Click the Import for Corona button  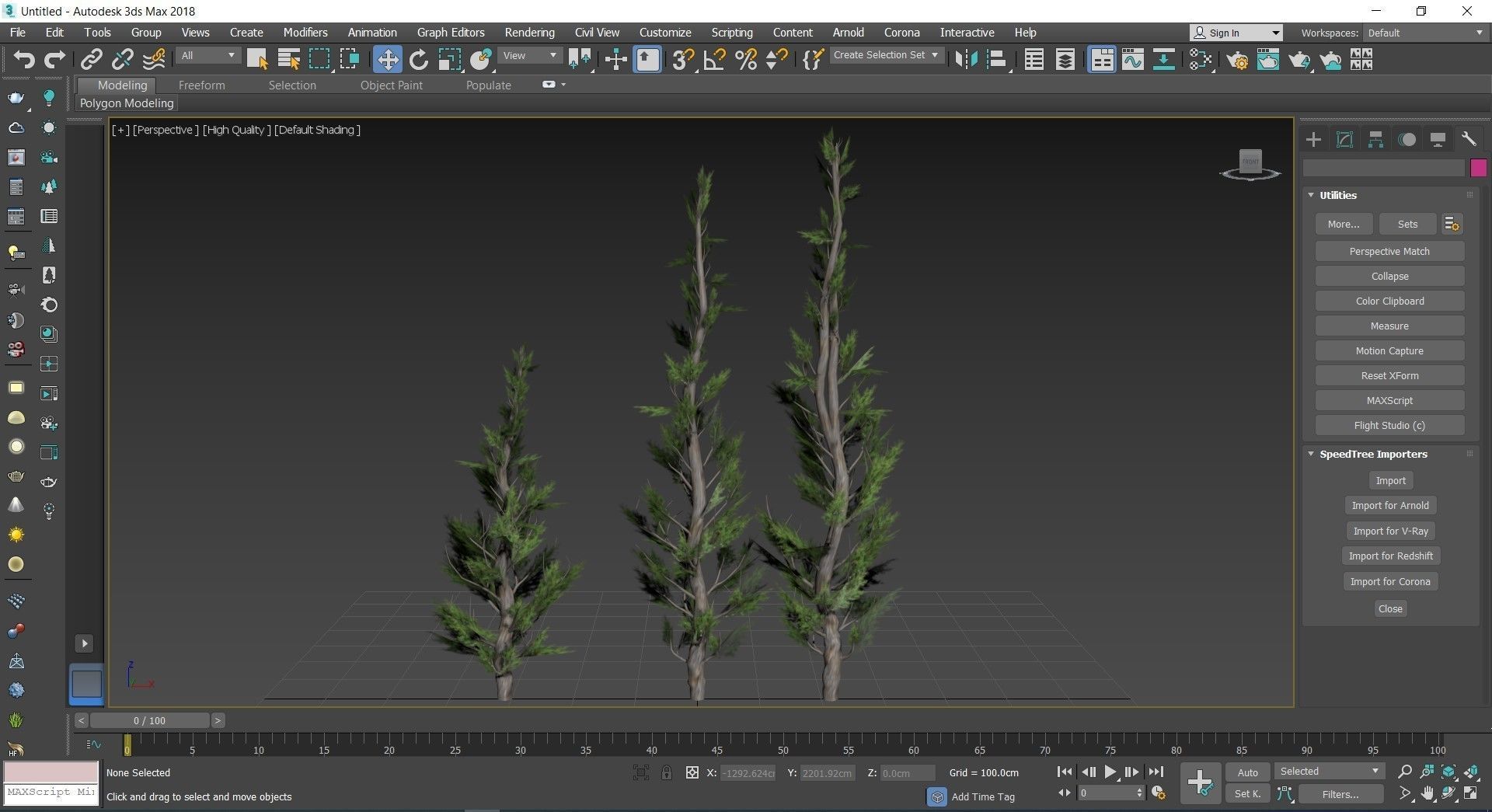click(x=1390, y=581)
